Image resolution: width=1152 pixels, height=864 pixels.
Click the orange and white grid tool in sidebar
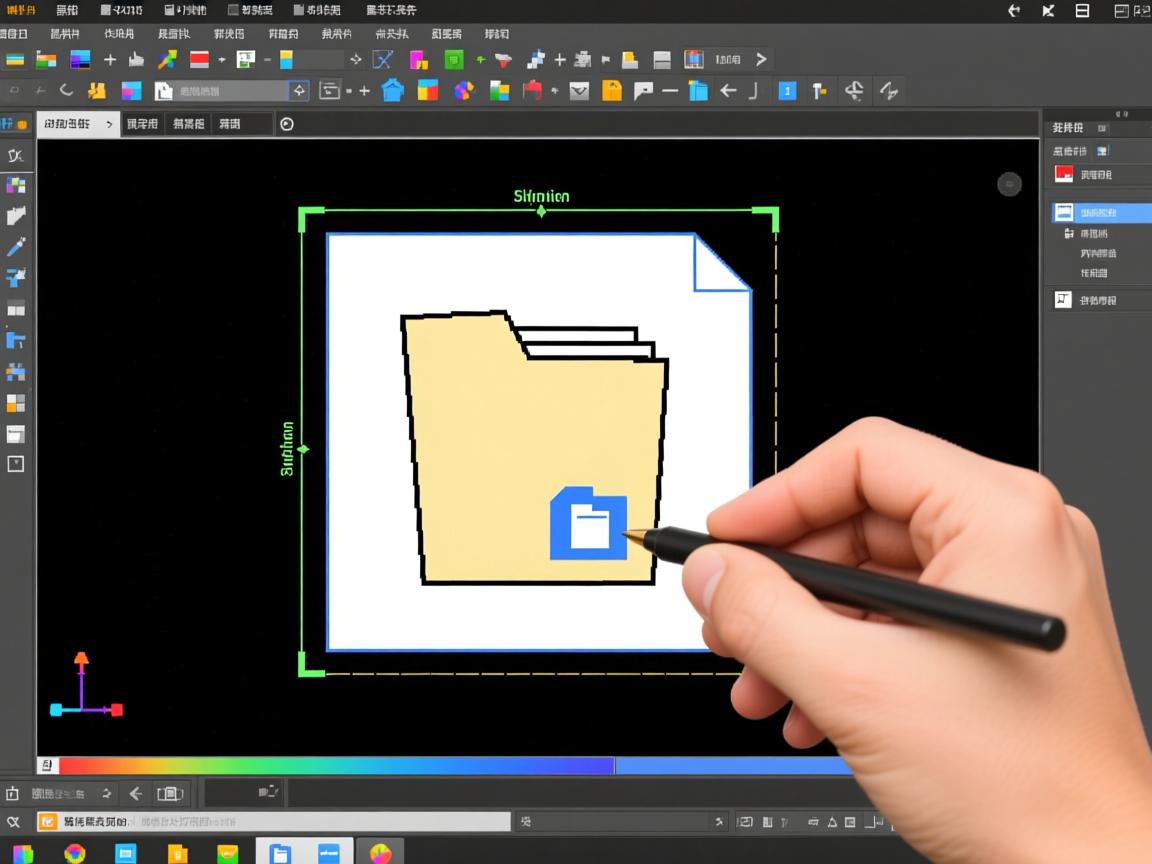pyautogui.click(x=15, y=403)
